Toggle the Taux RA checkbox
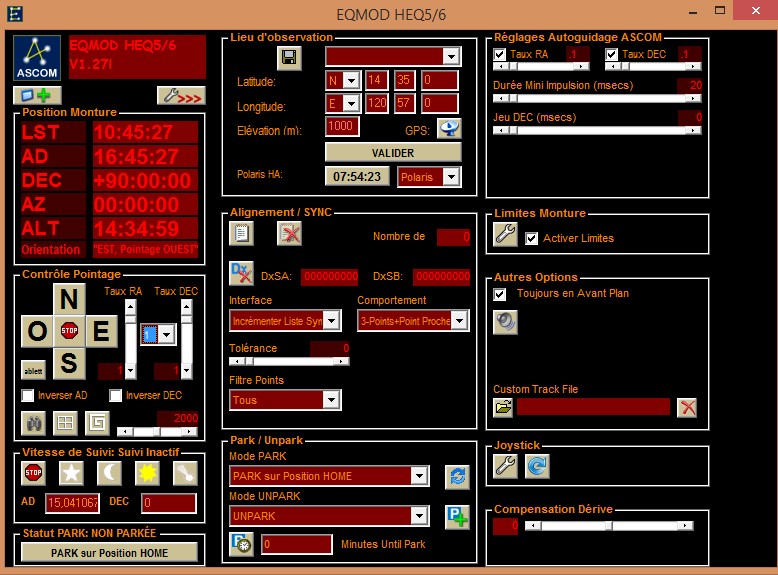The height and width of the screenshot is (575, 778). click(500, 54)
